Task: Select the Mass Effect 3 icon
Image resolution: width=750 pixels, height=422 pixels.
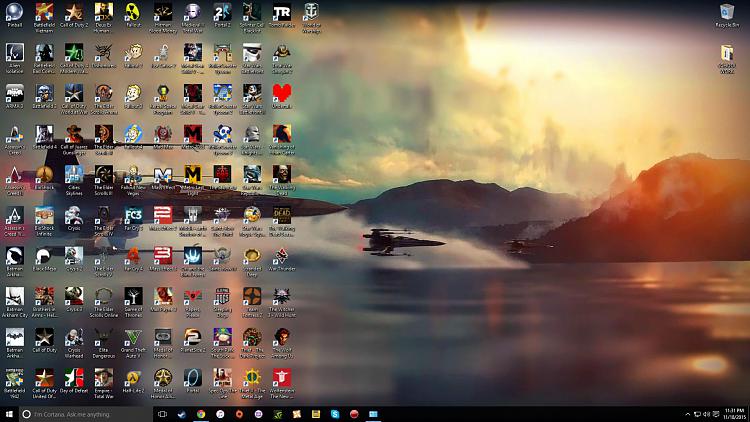Action: point(163,259)
